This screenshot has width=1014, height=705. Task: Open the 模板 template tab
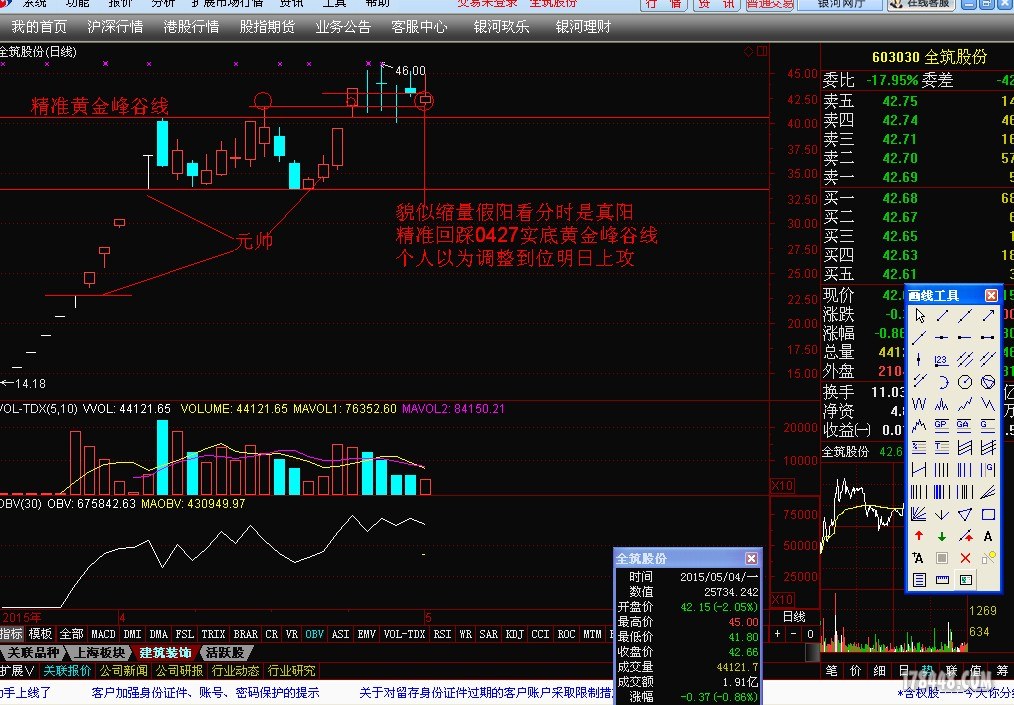click(41, 634)
